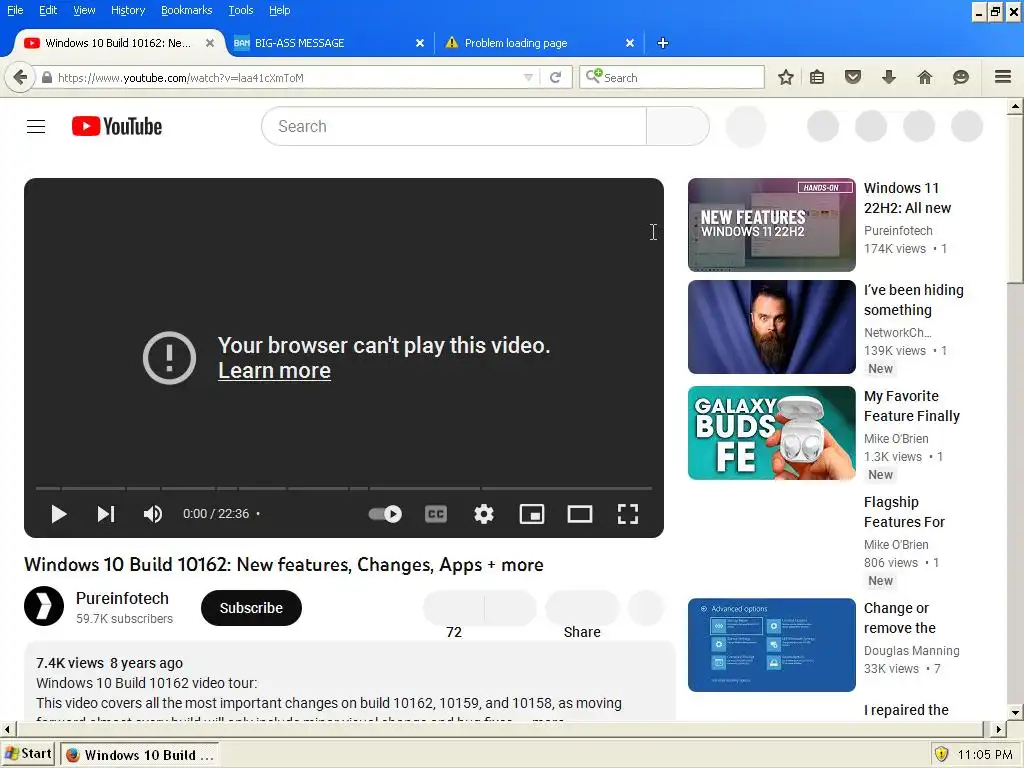This screenshot has height=768, width=1024.
Task: Click the taskbar clock 11:05 PM
Action: [x=985, y=755]
